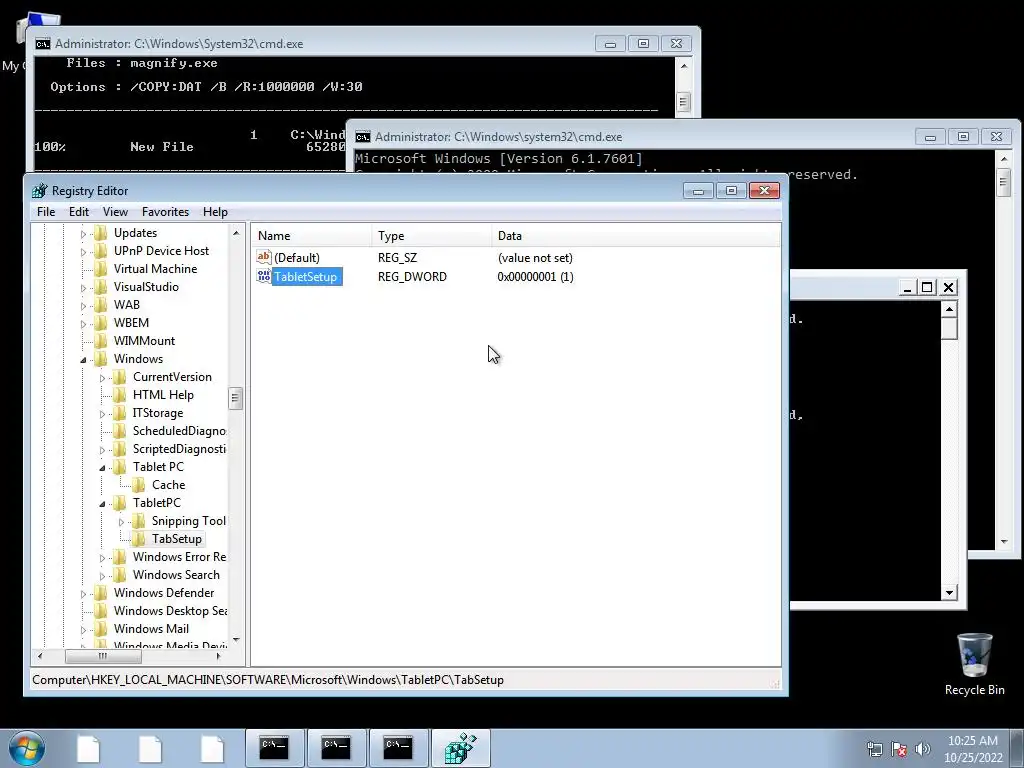1024x768 pixels.
Task: Click the tree scrollbar down arrow
Action: click(x=236, y=639)
